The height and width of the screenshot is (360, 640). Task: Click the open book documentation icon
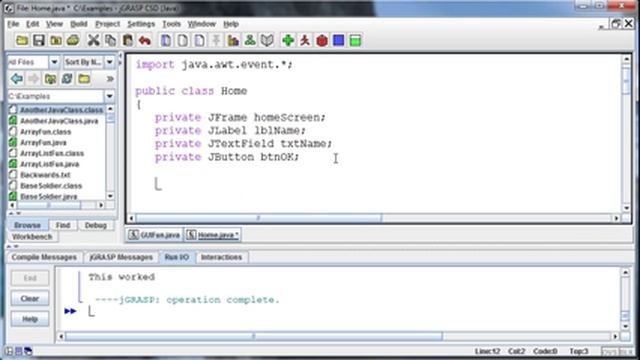267,40
